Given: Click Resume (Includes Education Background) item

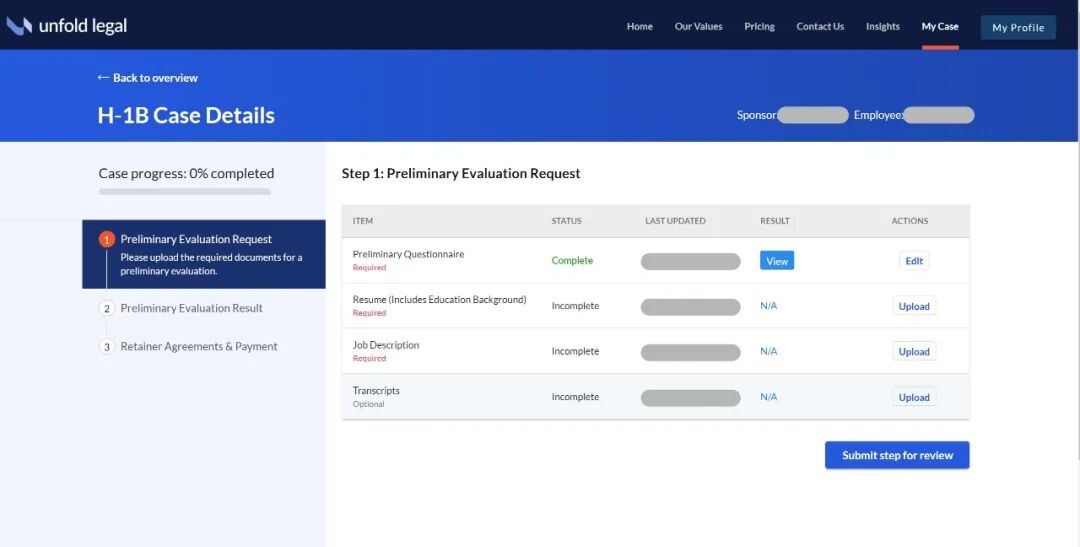Looking at the screenshot, I should [x=439, y=300].
